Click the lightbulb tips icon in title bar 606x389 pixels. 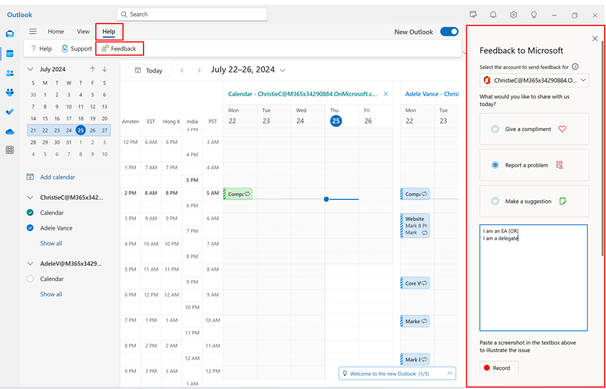coord(534,15)
